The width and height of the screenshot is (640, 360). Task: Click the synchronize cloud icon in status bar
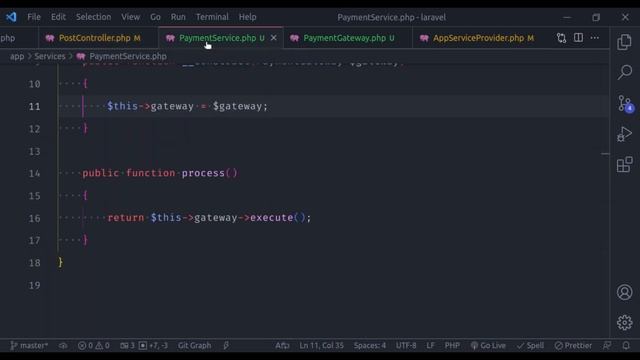63,345
